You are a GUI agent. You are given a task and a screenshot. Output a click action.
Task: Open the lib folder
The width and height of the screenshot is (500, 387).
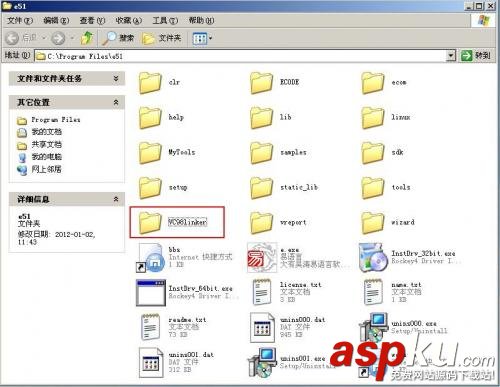click(x=261, y=118)
